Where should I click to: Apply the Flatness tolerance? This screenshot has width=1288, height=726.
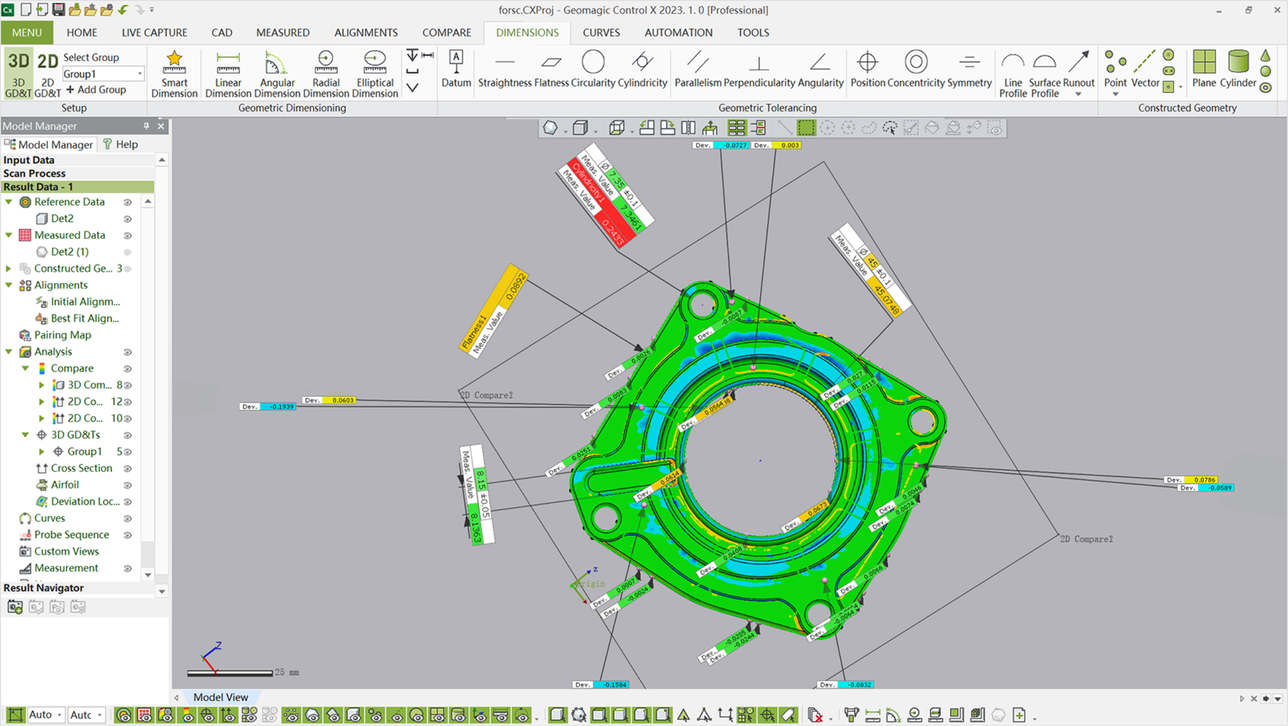[x=551, y=69]
